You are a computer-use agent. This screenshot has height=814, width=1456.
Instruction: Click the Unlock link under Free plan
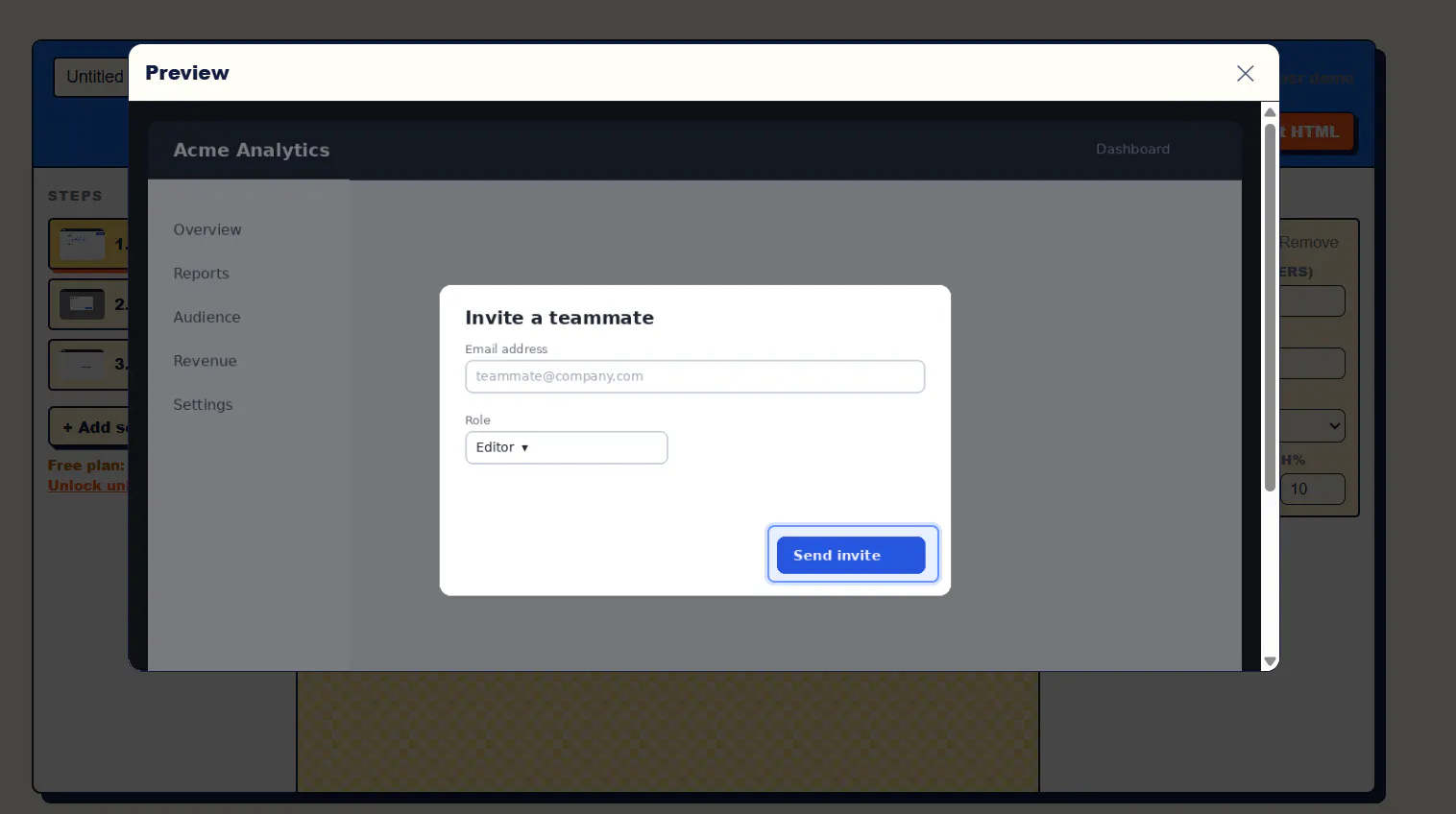click(x=87, y=486)
